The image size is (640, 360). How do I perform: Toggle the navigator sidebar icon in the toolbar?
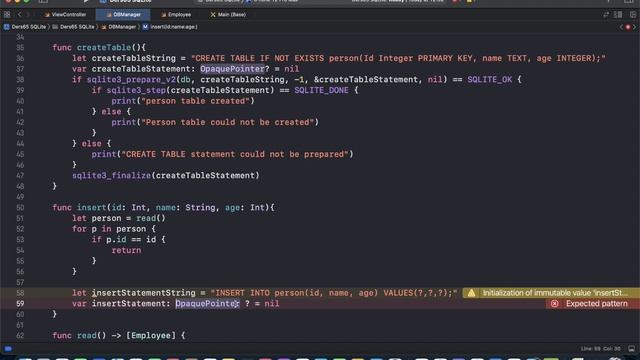43,1
